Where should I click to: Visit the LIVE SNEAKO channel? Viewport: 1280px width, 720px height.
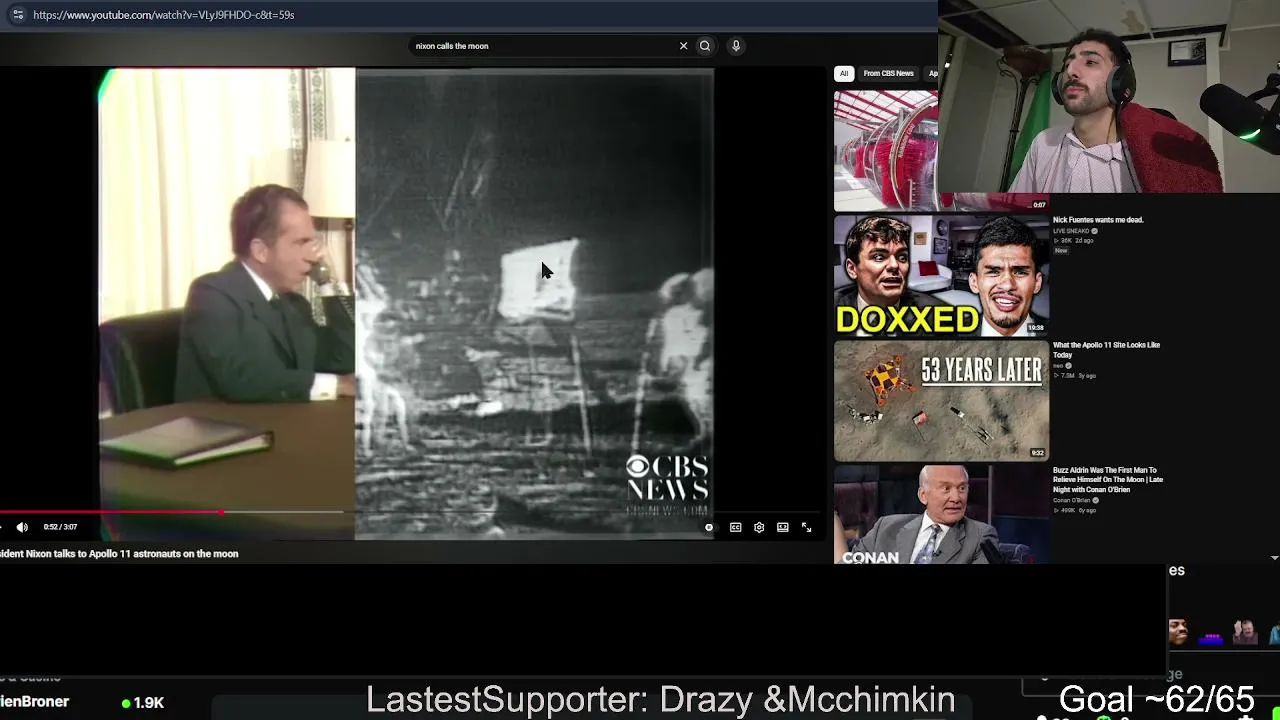pyautogui.click(x=1072, y=231)
